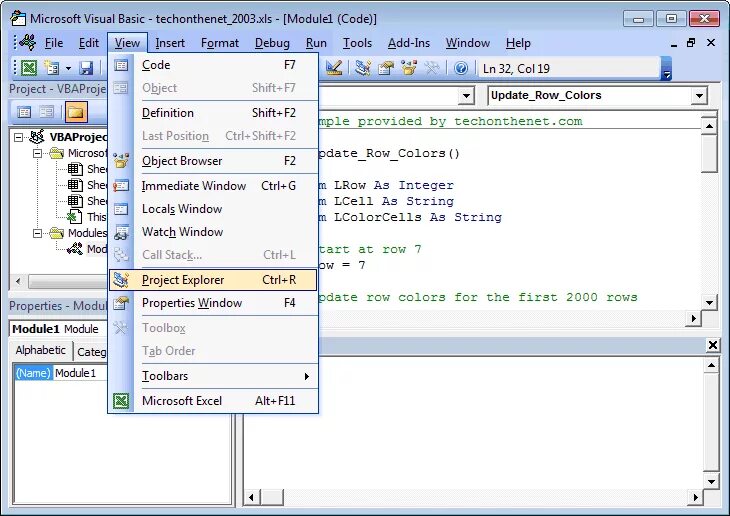Image resolution: width=730 pixels, height=516 pixels.
Task: Choose Properties Window menu entry
Action: 214,303
